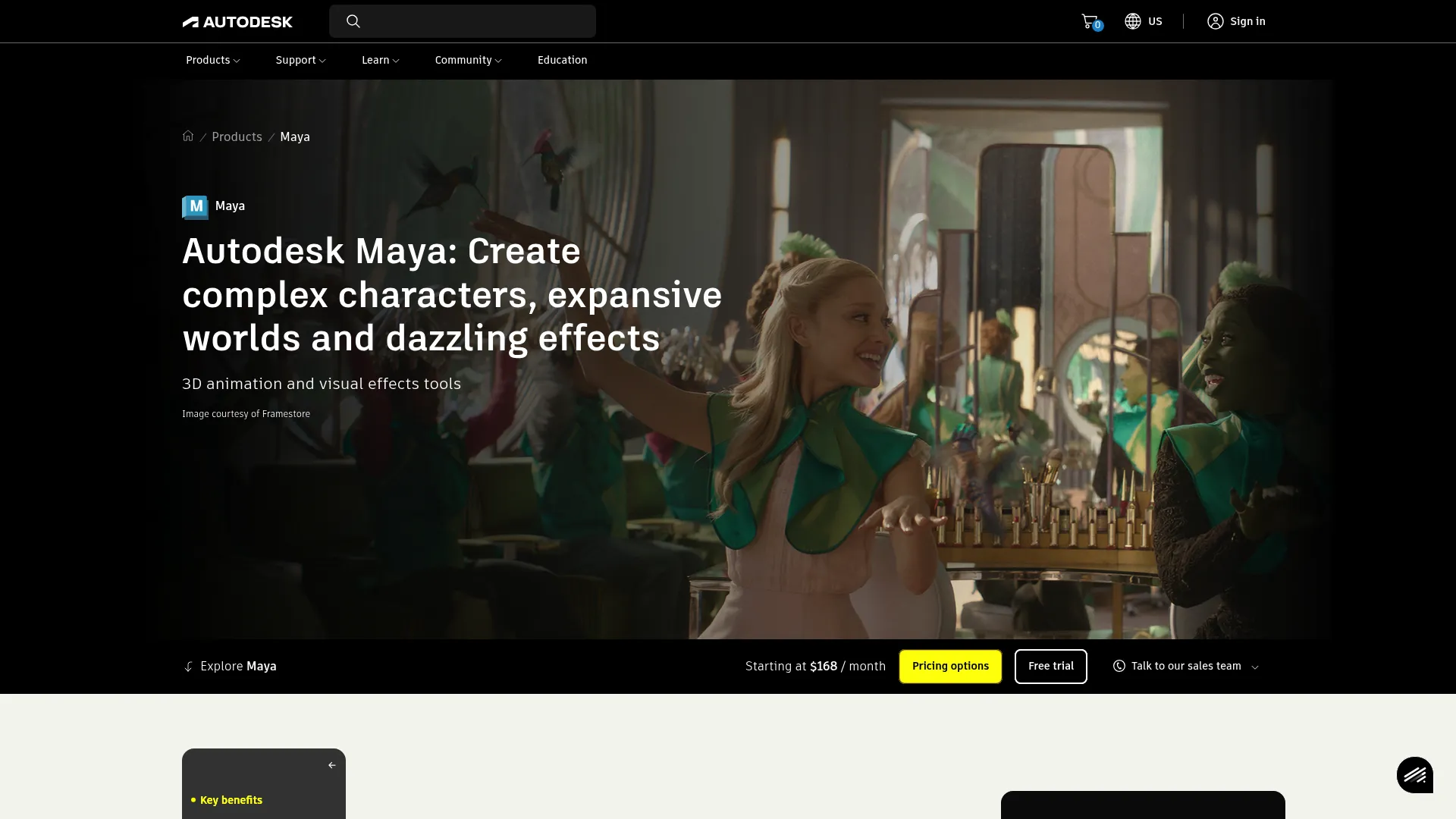Image resolution: width=1456 pixels, height=819 pixels.
Task: Select Key benefits in side navigation
Action: [231, 800]
